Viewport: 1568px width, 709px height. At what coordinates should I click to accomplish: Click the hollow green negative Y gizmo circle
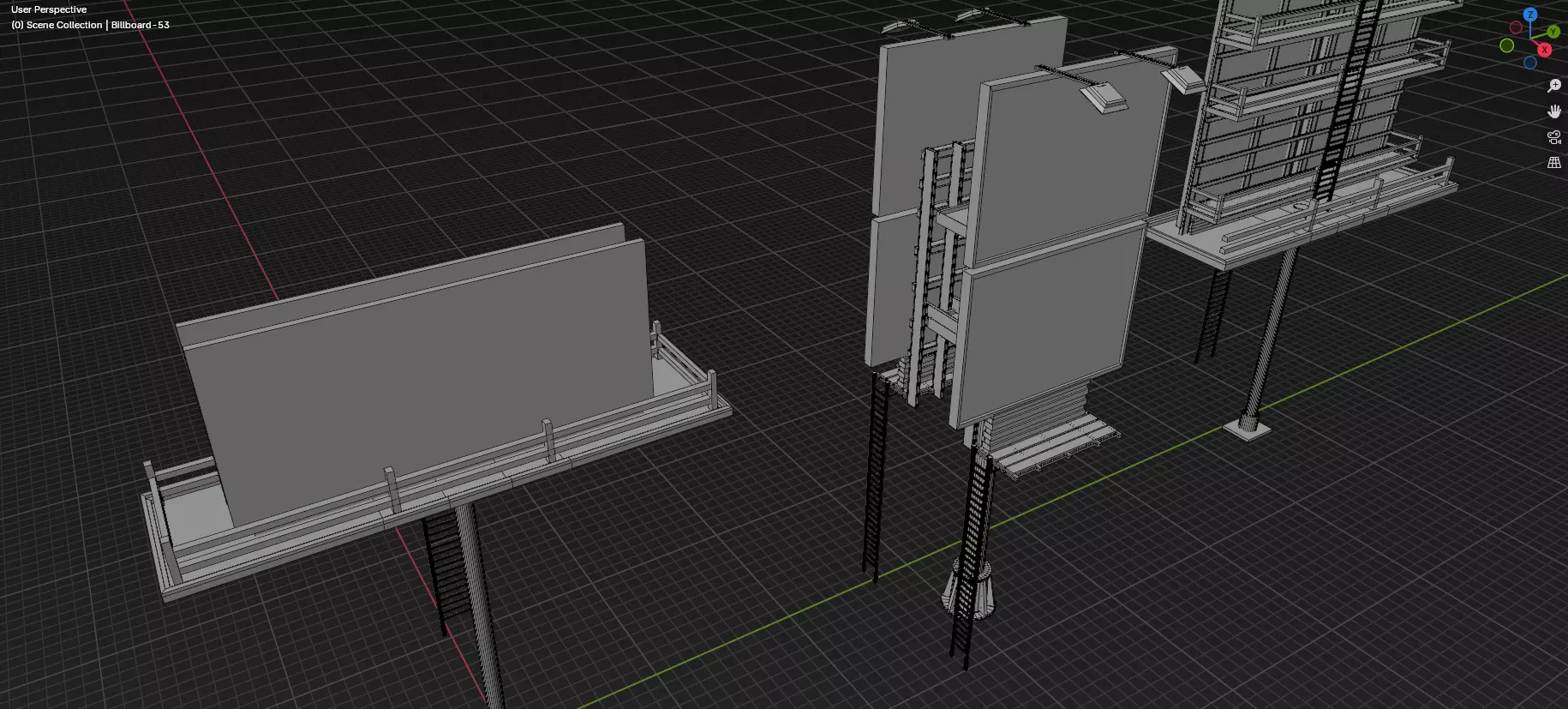(1507, 45)
